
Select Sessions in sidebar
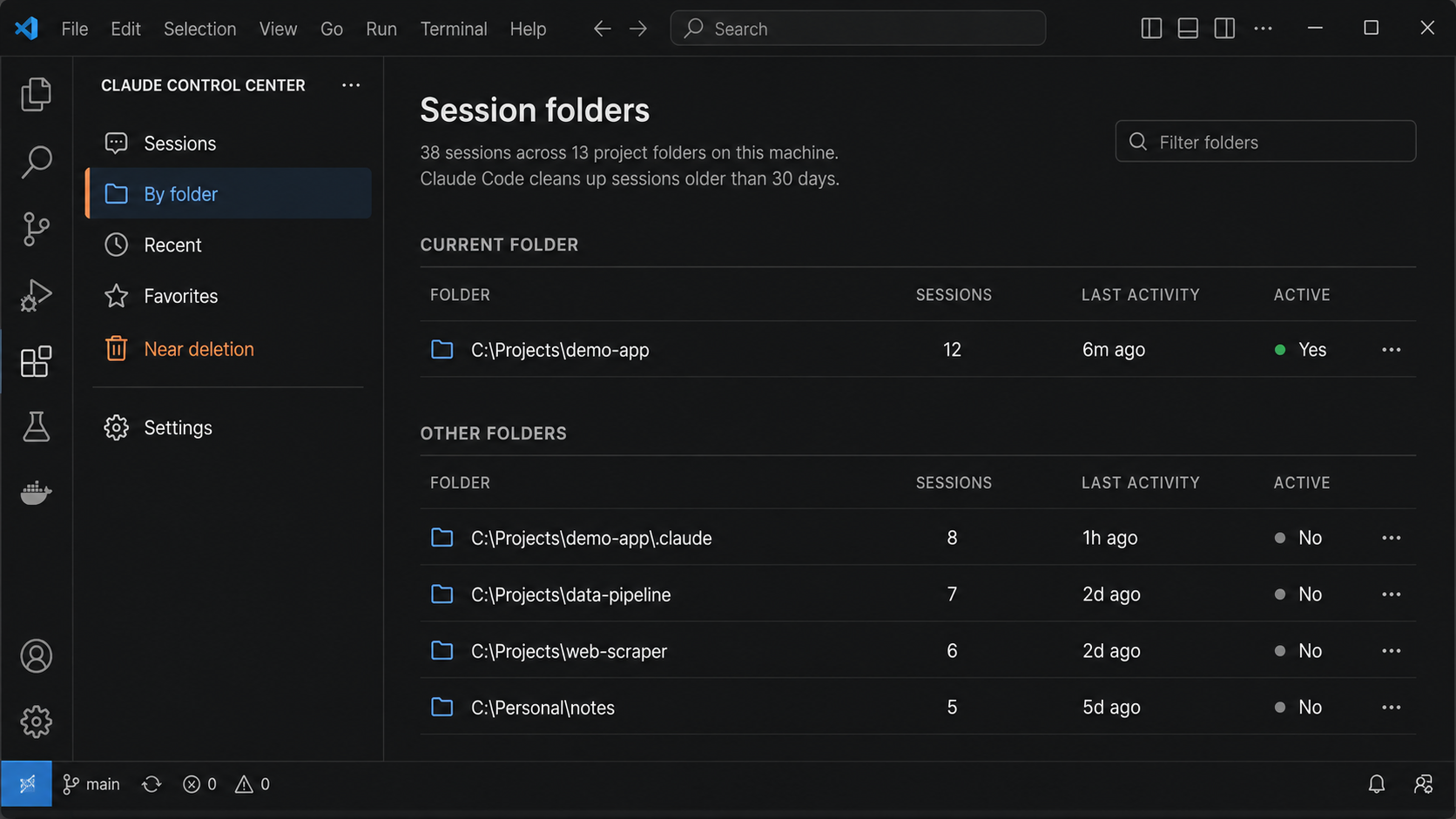pyautogui.click(x=228, y=144)
